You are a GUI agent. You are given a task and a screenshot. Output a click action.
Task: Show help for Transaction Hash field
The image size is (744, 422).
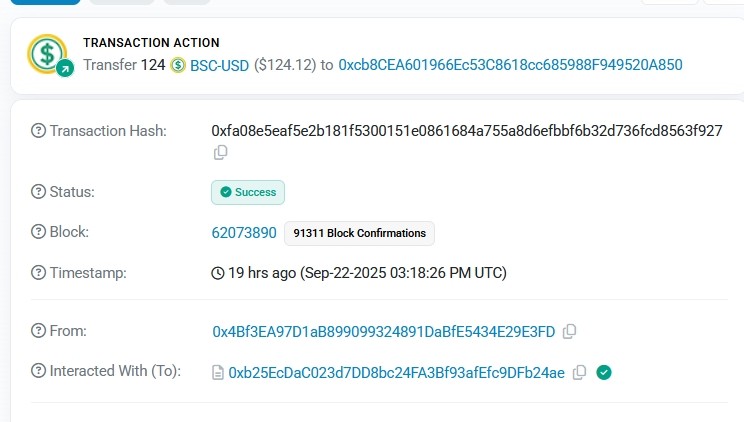pos(39,131)
